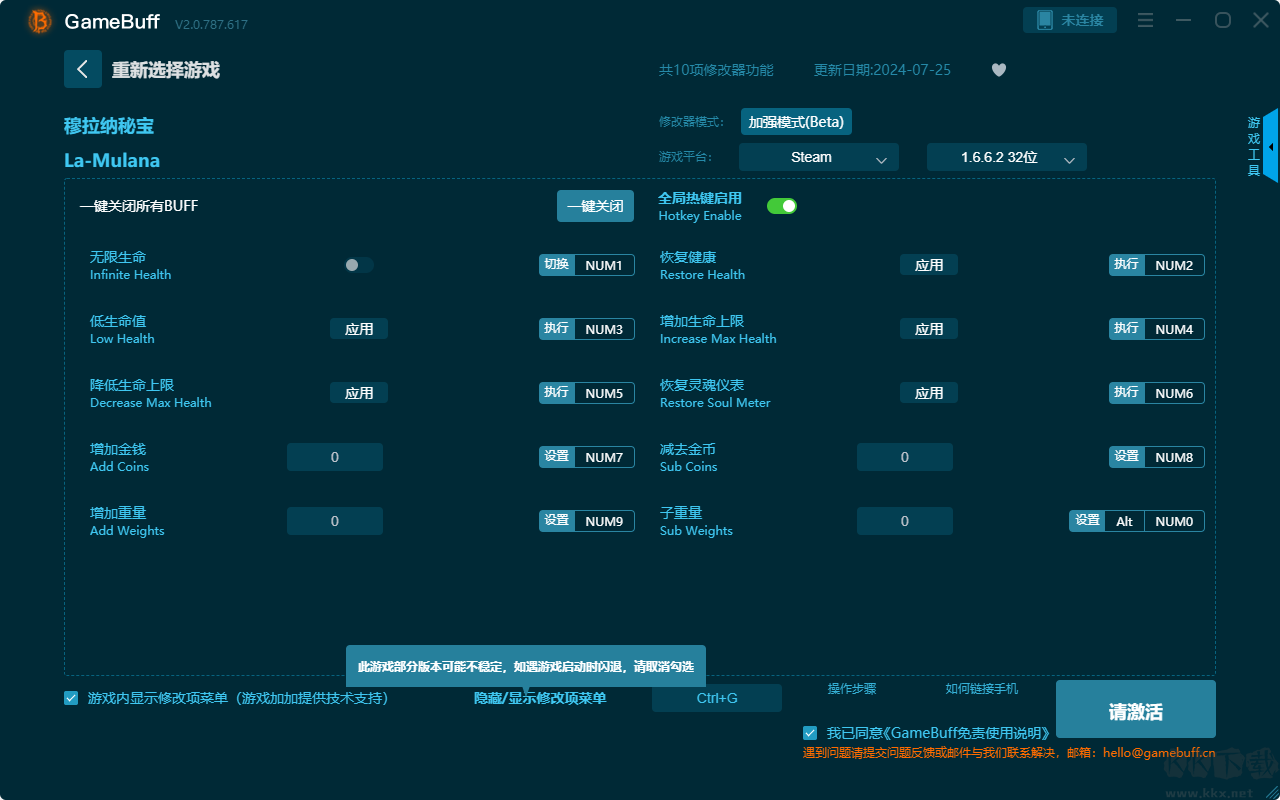Image resolution: width=1280 pixels, height=800 pixels.
Task: Click the 子重量 Sub Weights value field
Action: pyautogui.click(x=905, y=521)
